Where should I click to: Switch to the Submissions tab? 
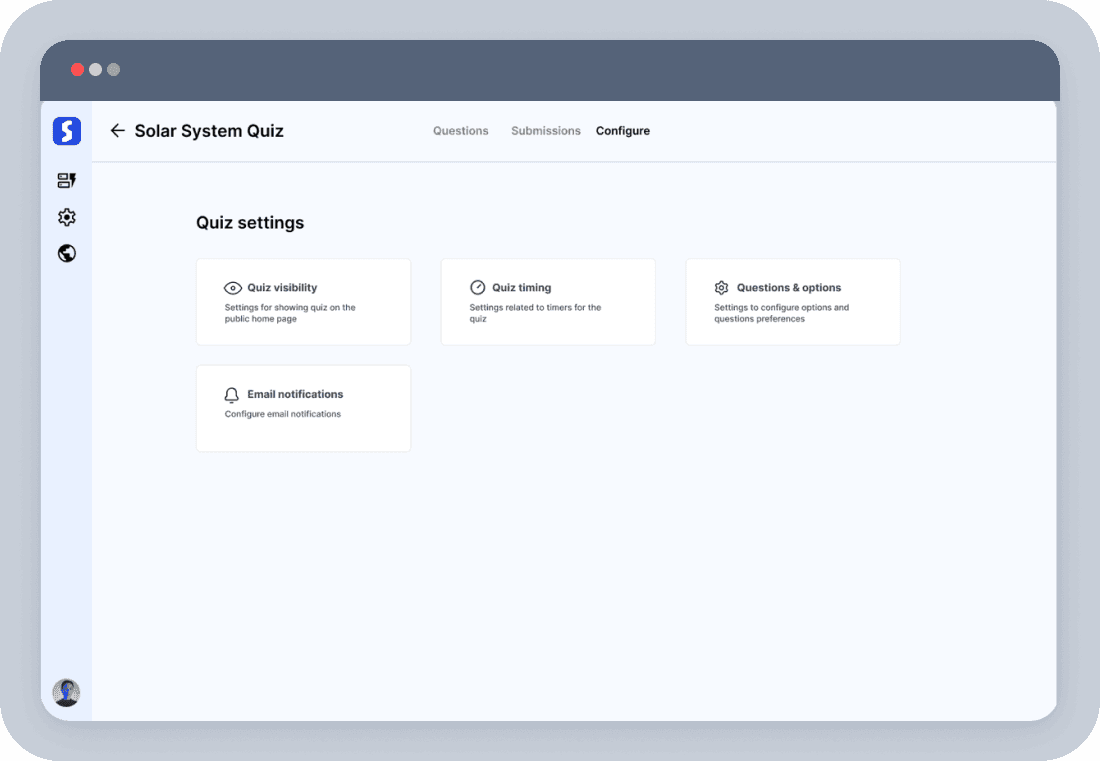tap(545, 131)
